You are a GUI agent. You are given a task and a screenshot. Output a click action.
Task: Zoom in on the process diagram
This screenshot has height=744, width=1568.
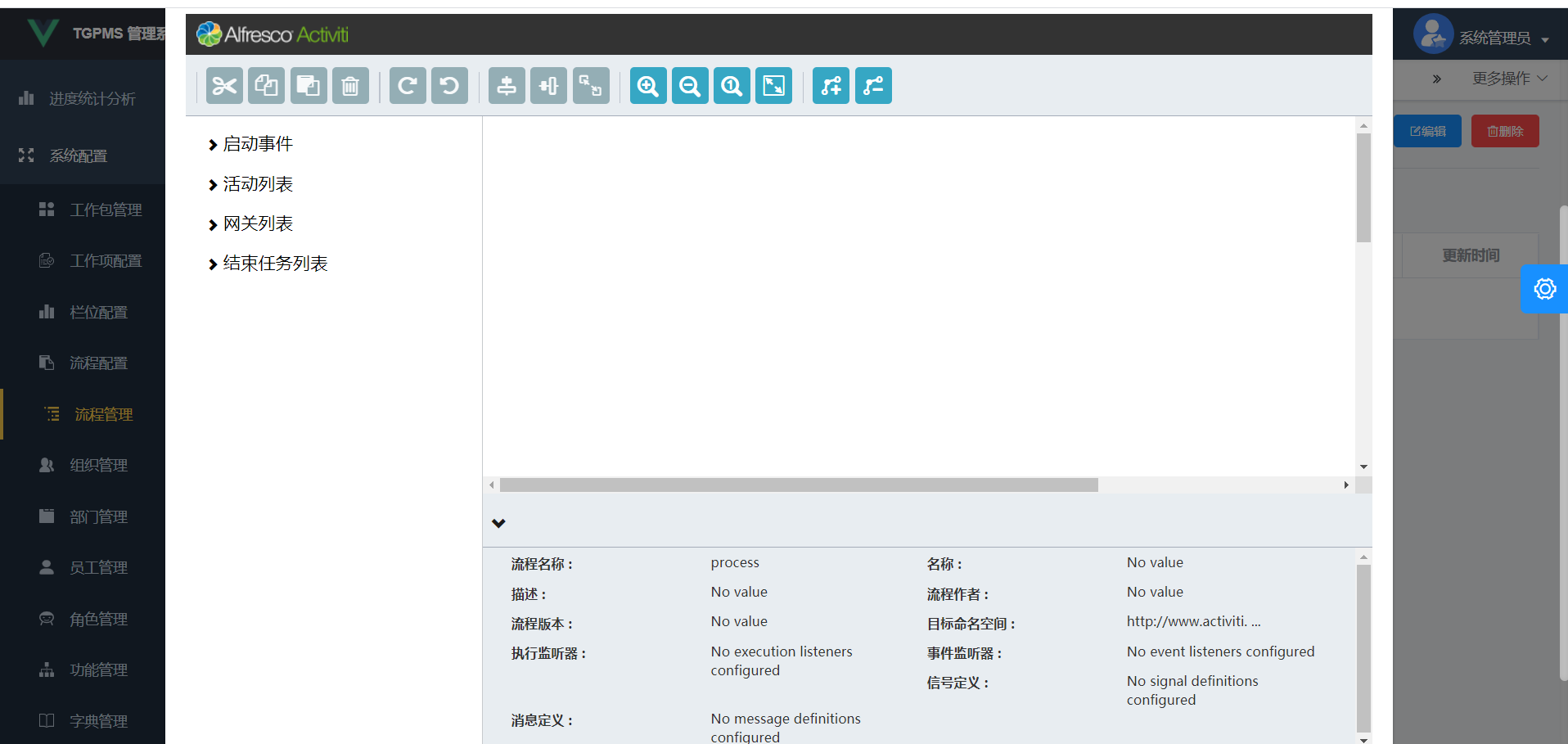(x=647, y=85)
